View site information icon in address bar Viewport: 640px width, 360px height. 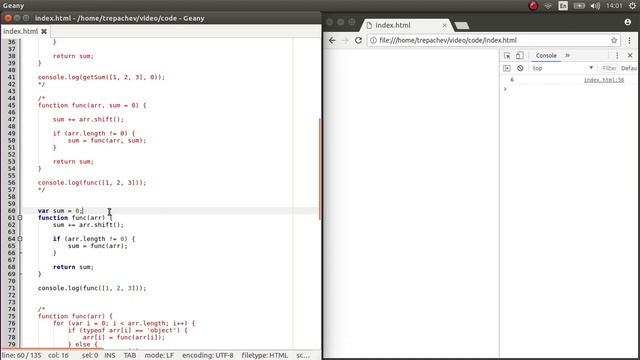(373, 40)
